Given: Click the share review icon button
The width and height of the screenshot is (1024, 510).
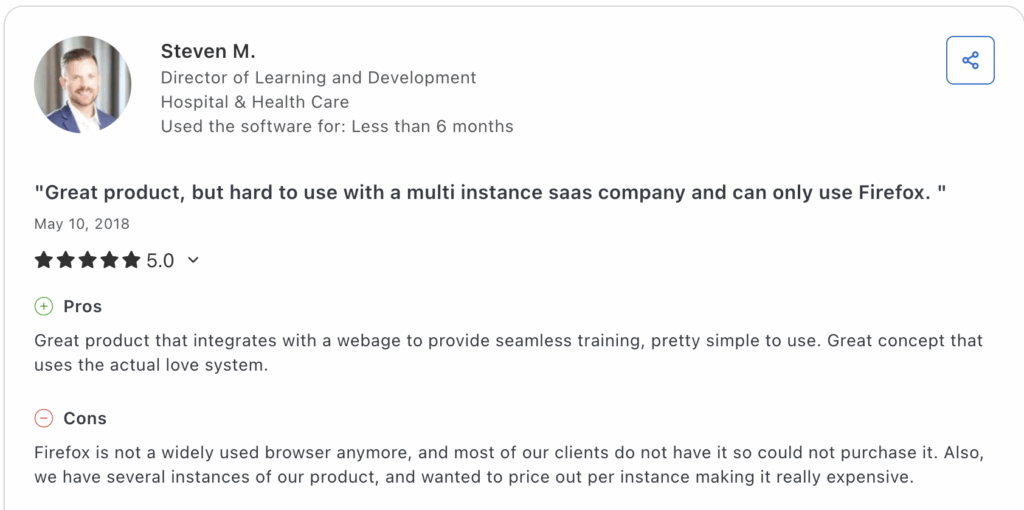Looking at the screenshot, I should 970,60.
